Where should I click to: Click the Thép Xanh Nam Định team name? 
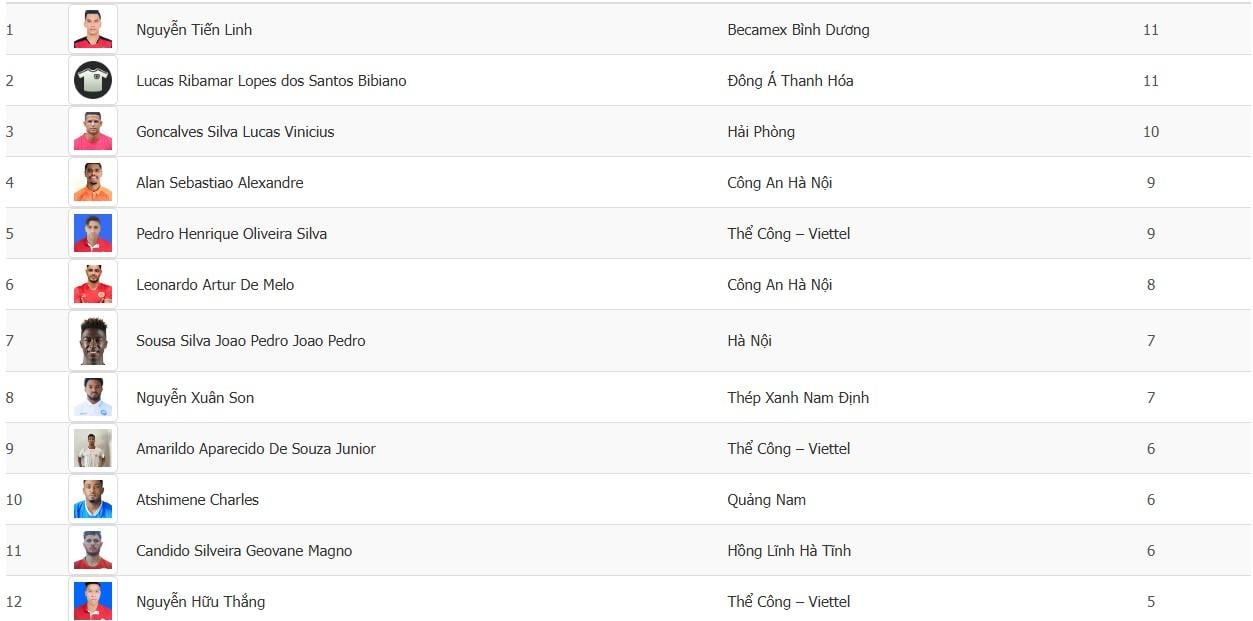(x=798, y=398)
